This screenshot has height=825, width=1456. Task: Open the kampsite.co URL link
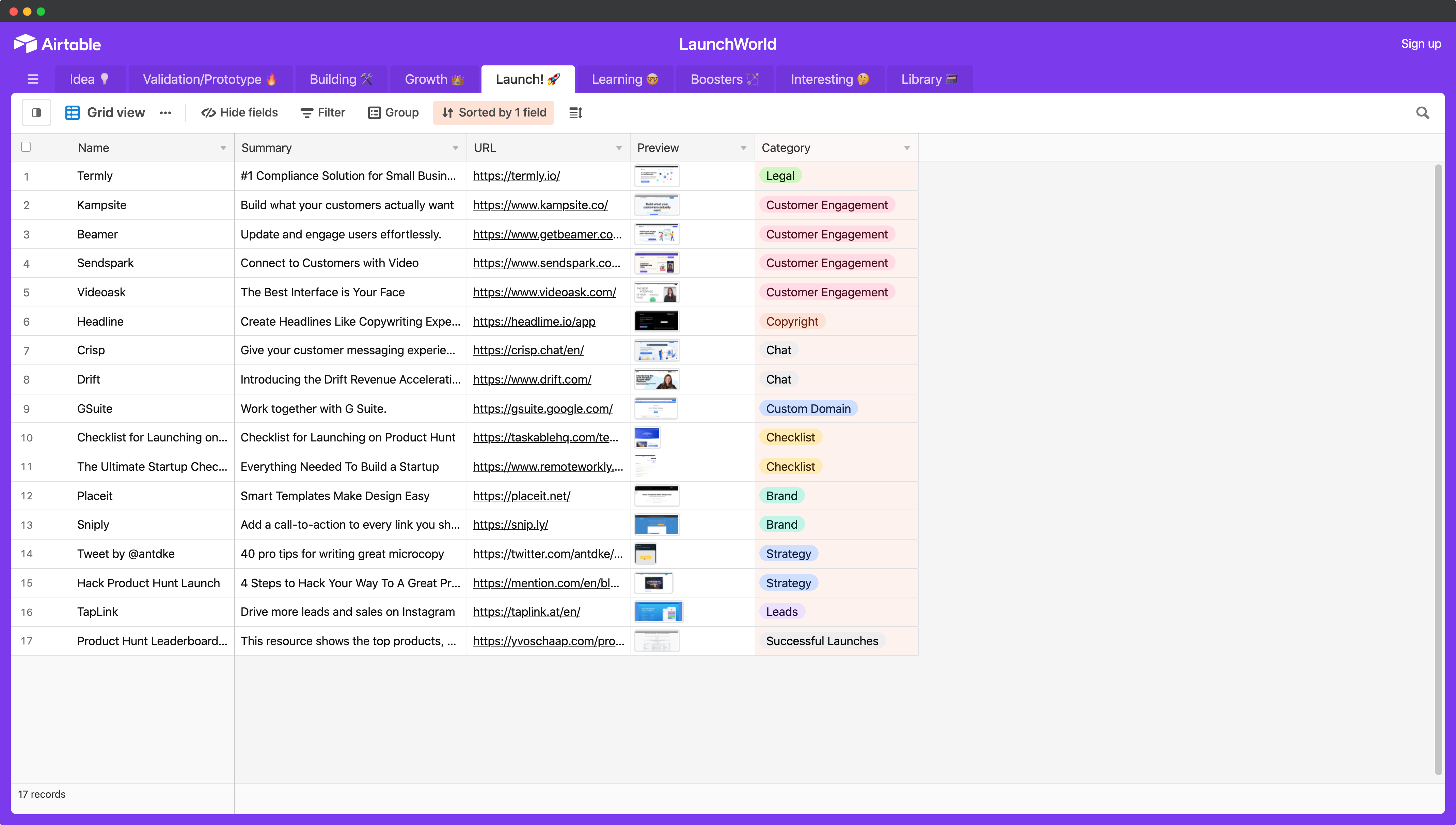tap(540, 205)
